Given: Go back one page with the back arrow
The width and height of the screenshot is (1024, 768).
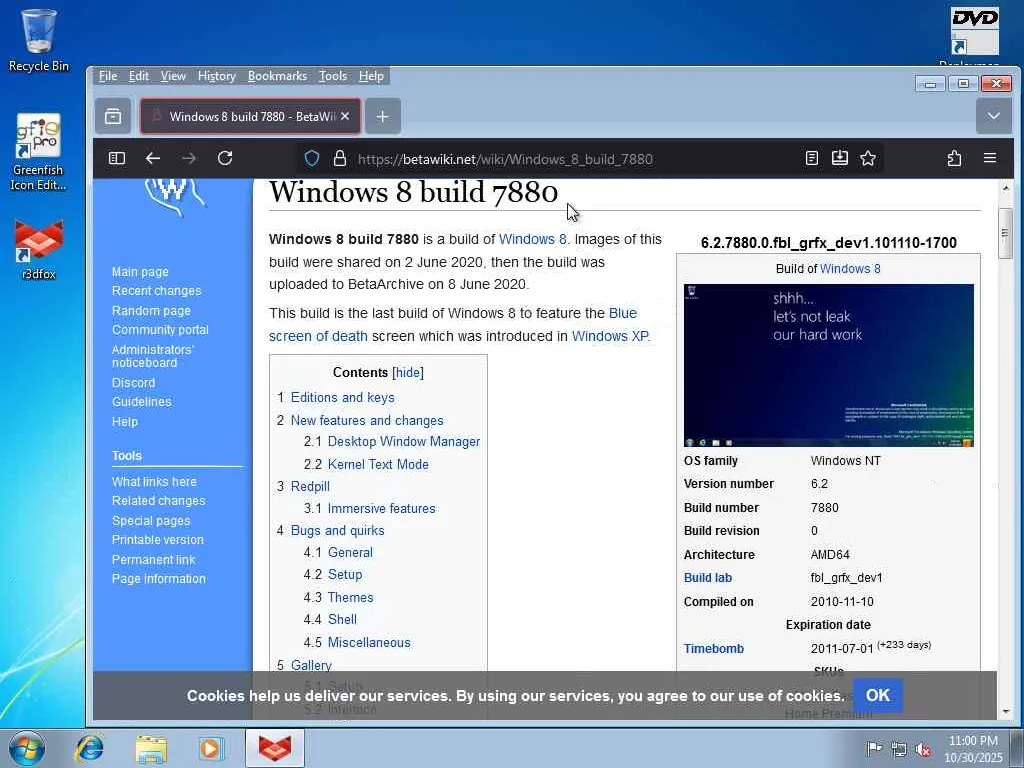Looking at the screenshot, I should tap(153, 158).
